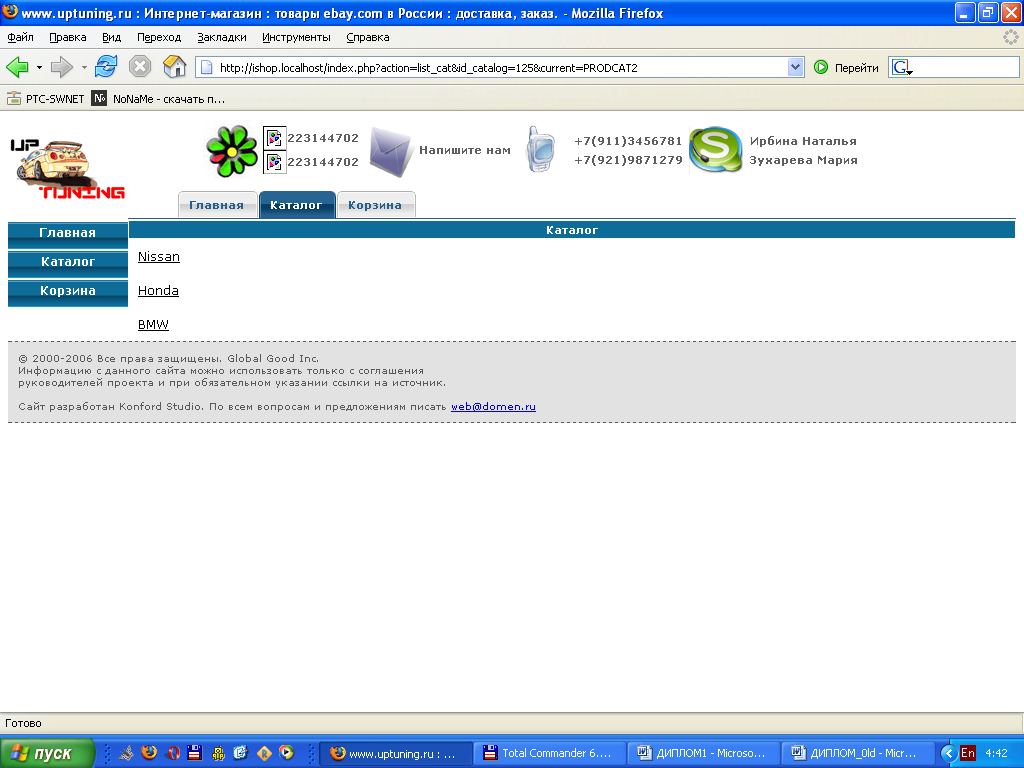
Task: Open the PTC-SWNET bookmark
Action: (x=46, y=99)
